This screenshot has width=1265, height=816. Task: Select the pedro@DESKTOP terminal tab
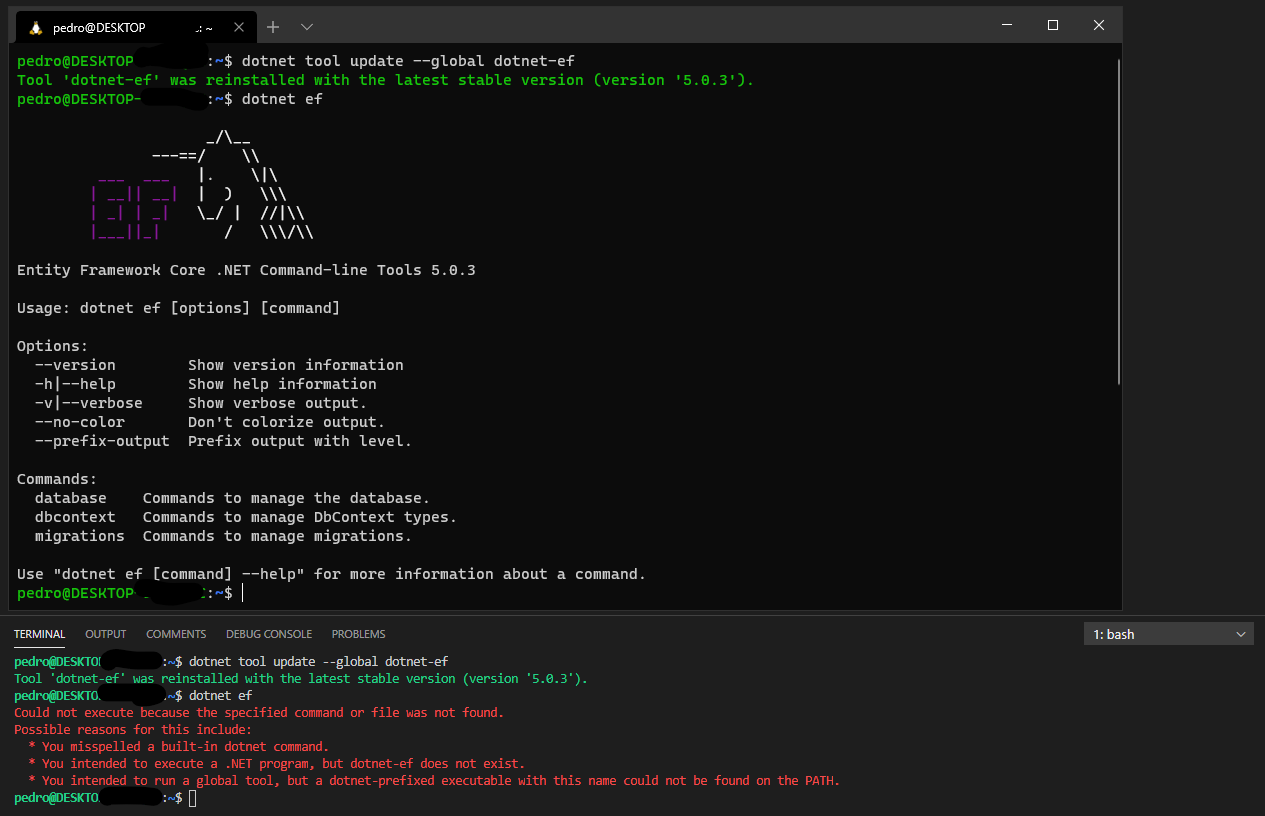click(135, 27)
